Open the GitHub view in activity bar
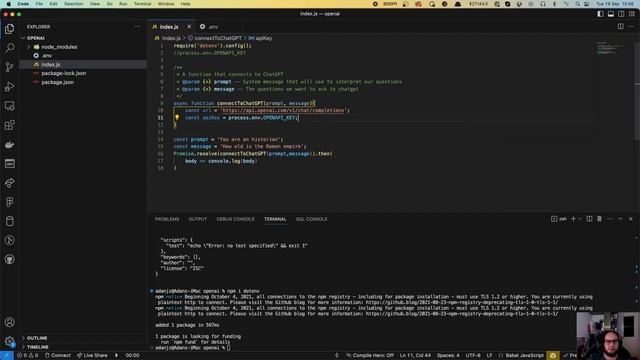Viewport: 640px width, 360px height. [9, 260]
